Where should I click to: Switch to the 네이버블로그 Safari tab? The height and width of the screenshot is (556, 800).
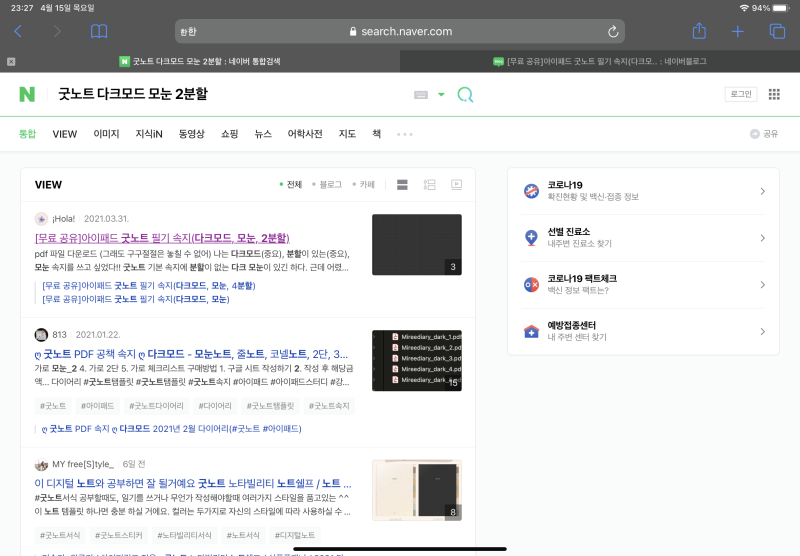[599, 62]
